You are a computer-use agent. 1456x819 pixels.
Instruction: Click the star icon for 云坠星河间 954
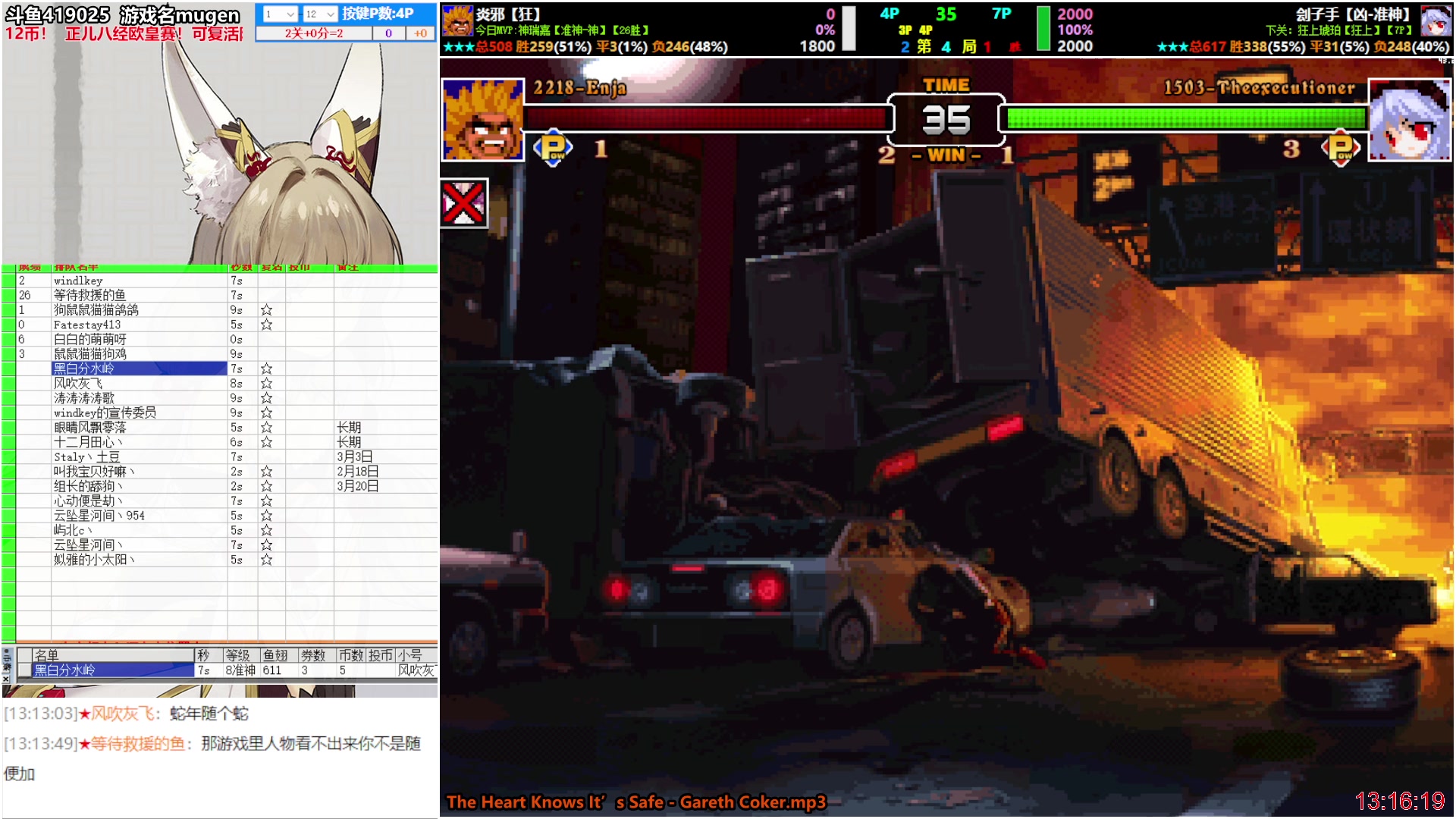(266, 516)
